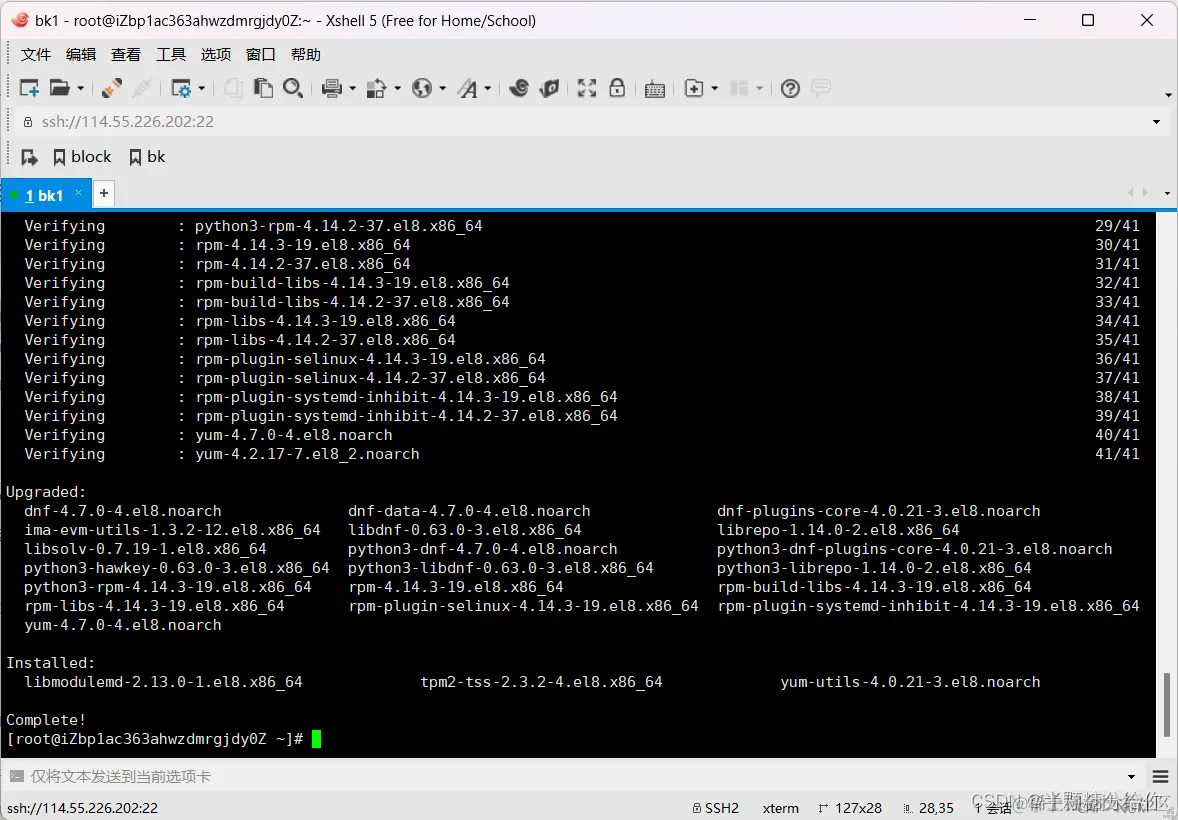Open the compose bar hamburger menu

coord(1159,776)
